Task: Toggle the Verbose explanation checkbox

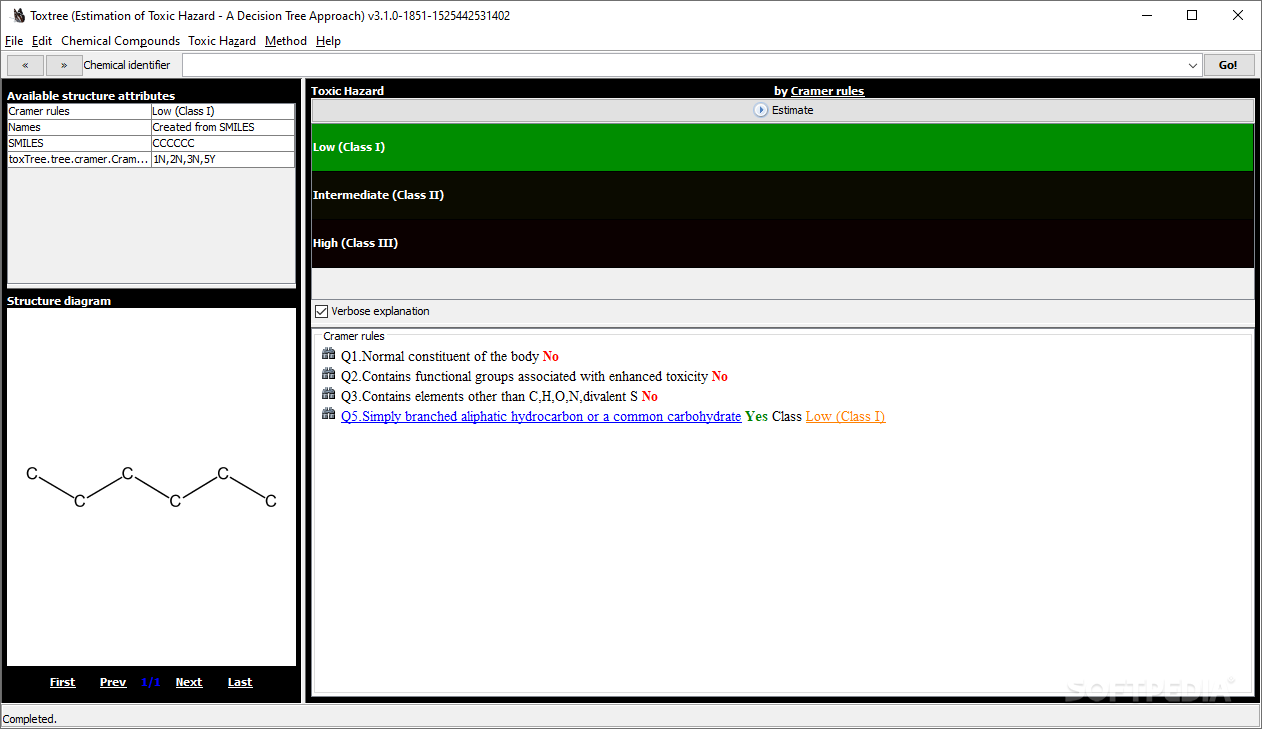Action: [321, 311]
